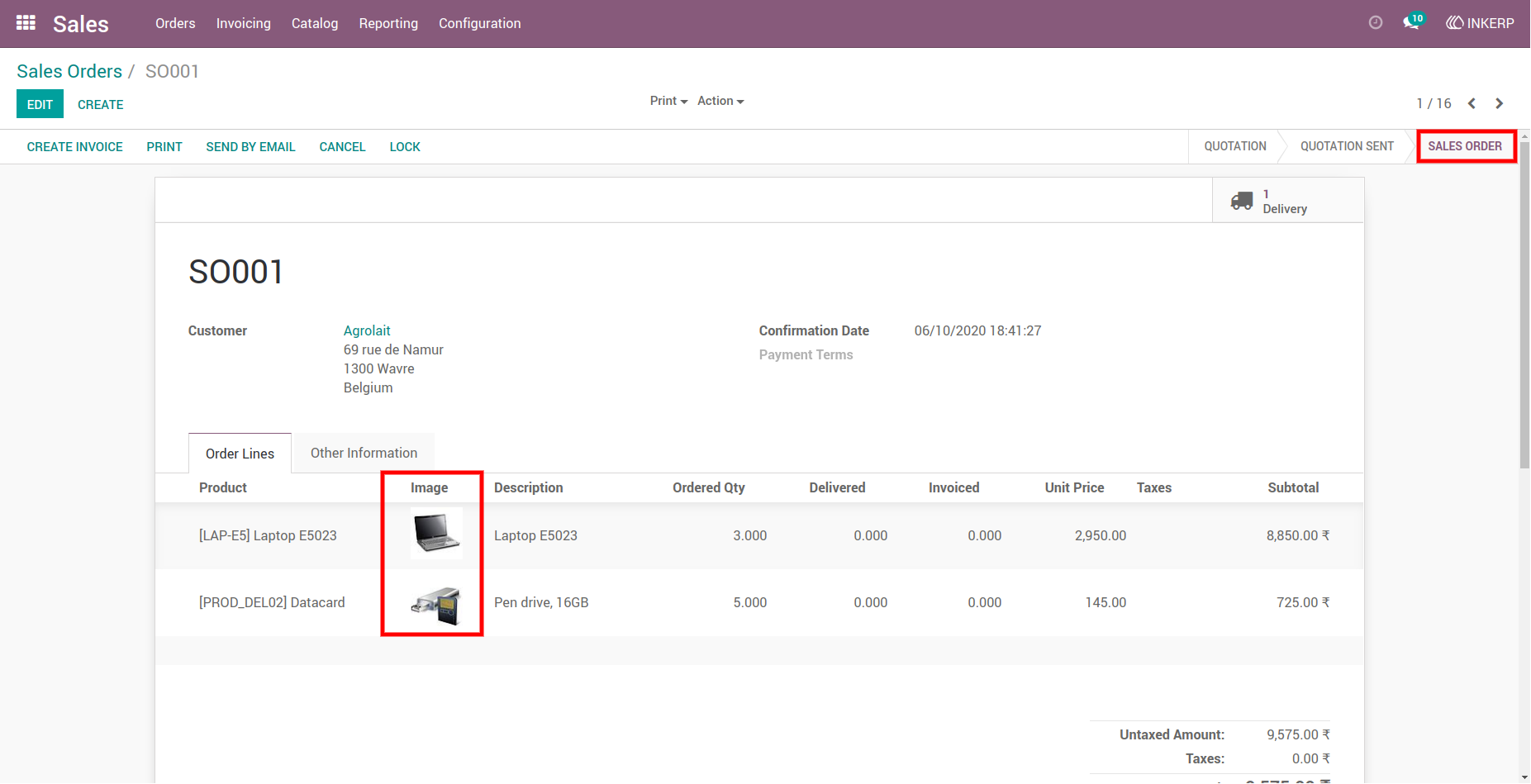
Task: Click the Ordered Qty column header
Action: pos(708,487)
